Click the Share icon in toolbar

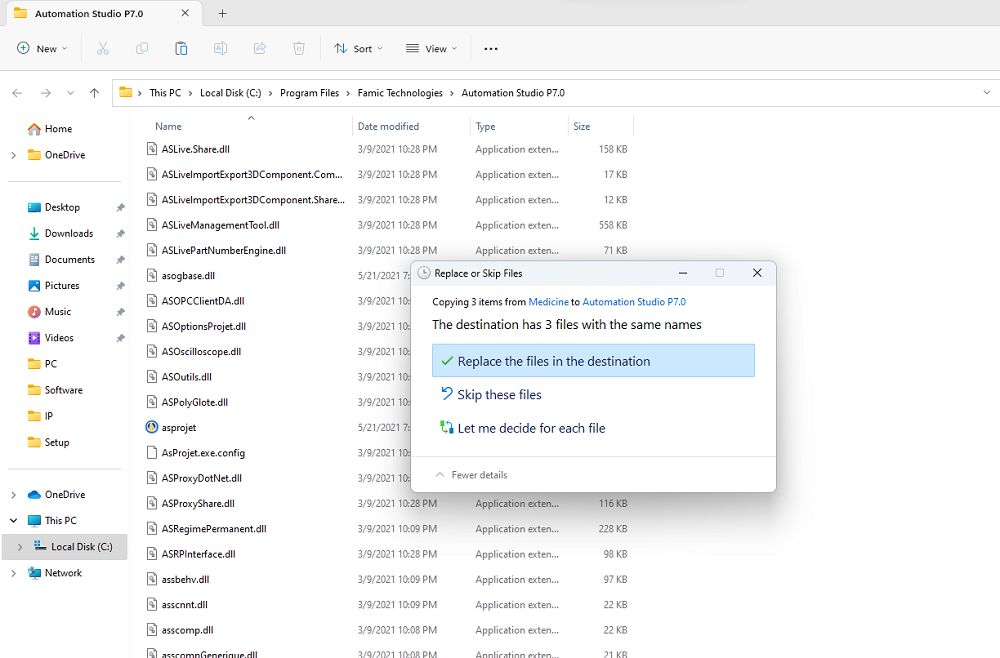(x=260, y=48)
